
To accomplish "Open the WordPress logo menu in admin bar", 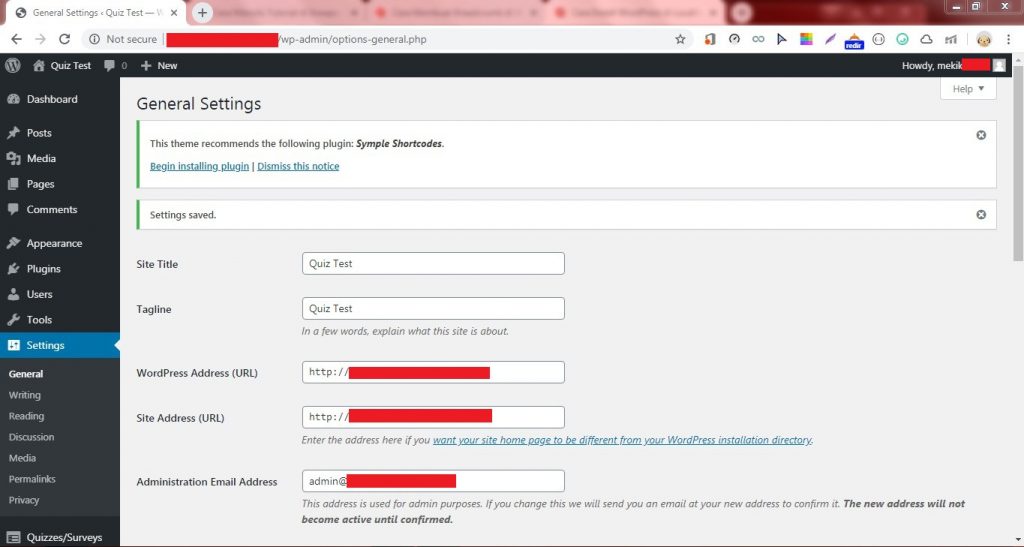I will 12,65.
